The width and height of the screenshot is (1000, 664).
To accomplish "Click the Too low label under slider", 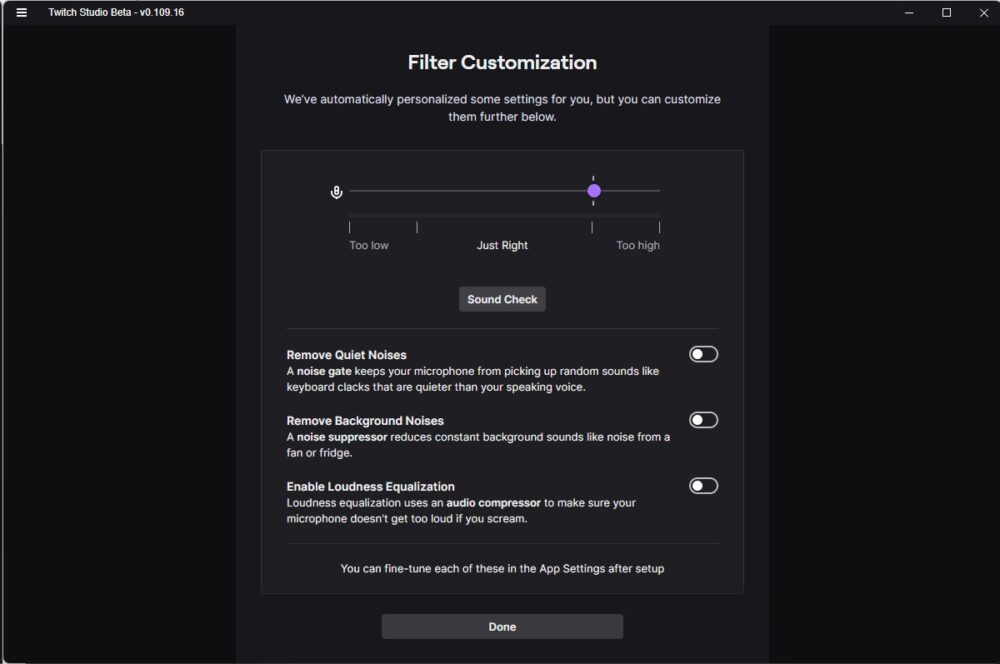I will 369,245.
